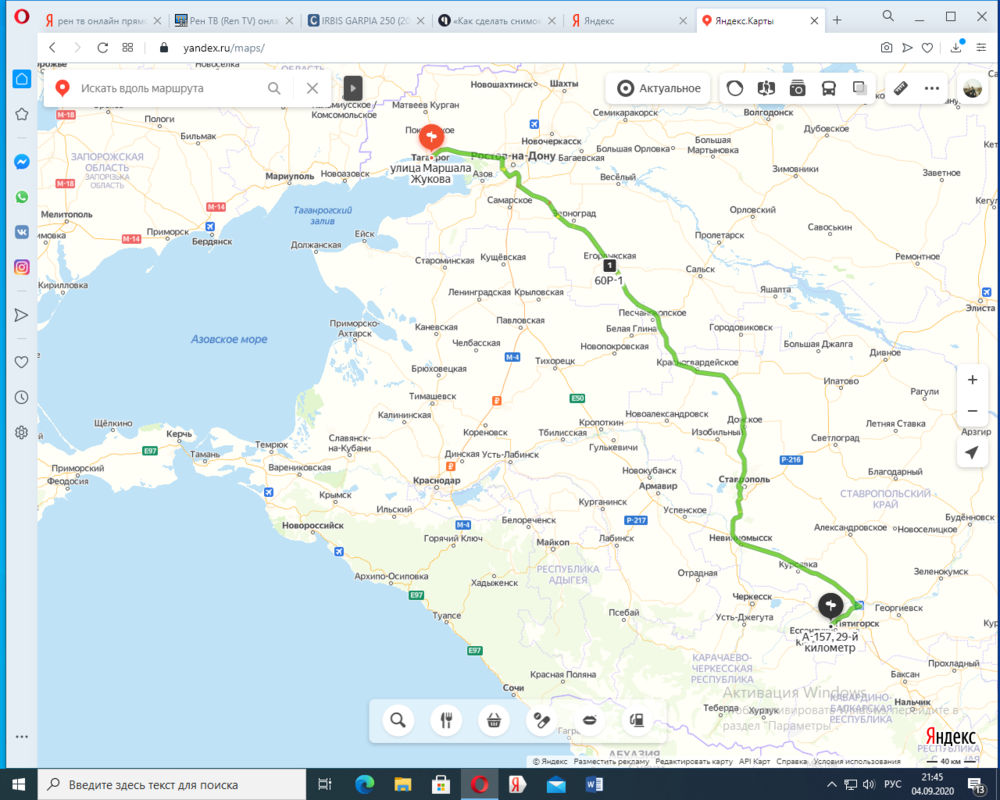Zoom in the map with plus button
Screen dimensions: 1000x800
[x=972, y=380]
